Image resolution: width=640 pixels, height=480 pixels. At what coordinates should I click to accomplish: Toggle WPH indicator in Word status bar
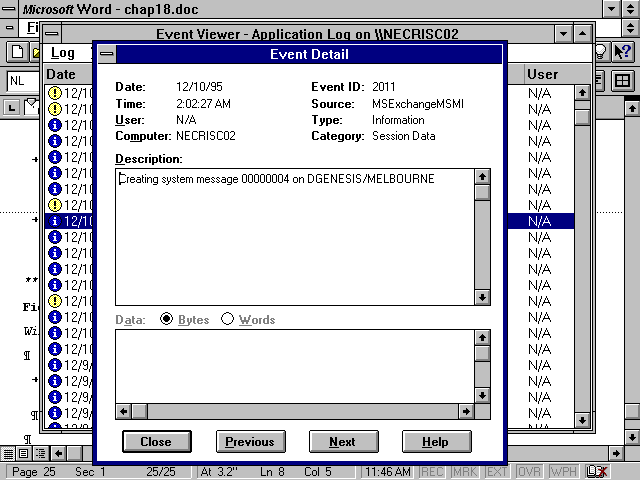pos(562,472)
